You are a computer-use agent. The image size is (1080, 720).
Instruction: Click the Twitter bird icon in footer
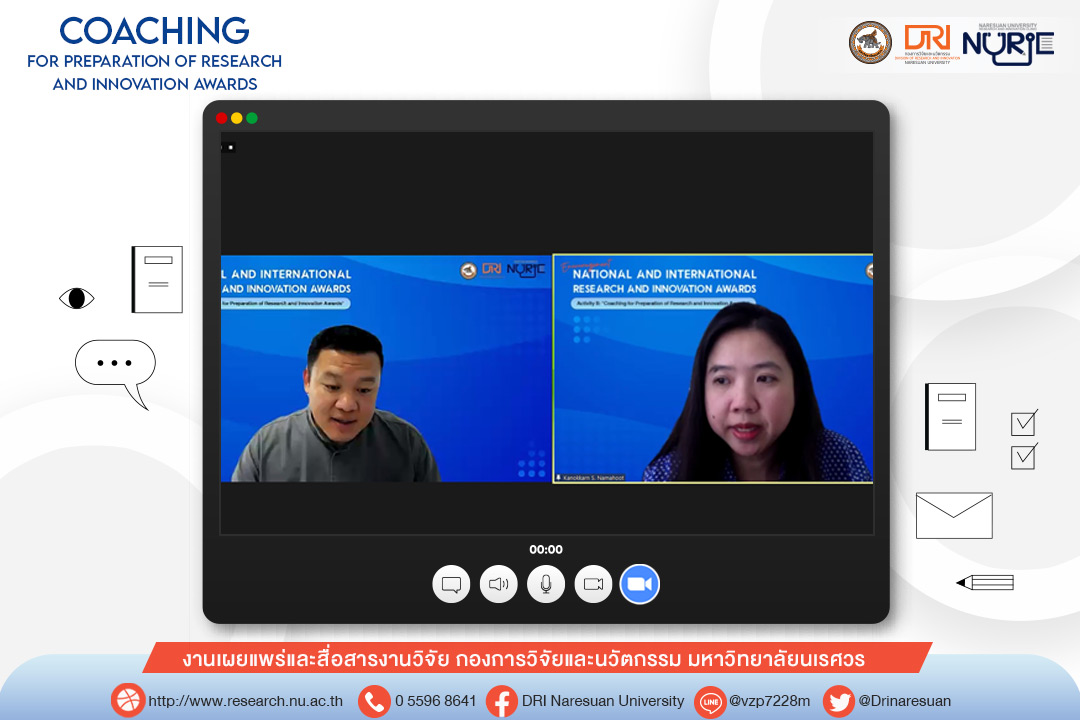(x=839, y=701)
